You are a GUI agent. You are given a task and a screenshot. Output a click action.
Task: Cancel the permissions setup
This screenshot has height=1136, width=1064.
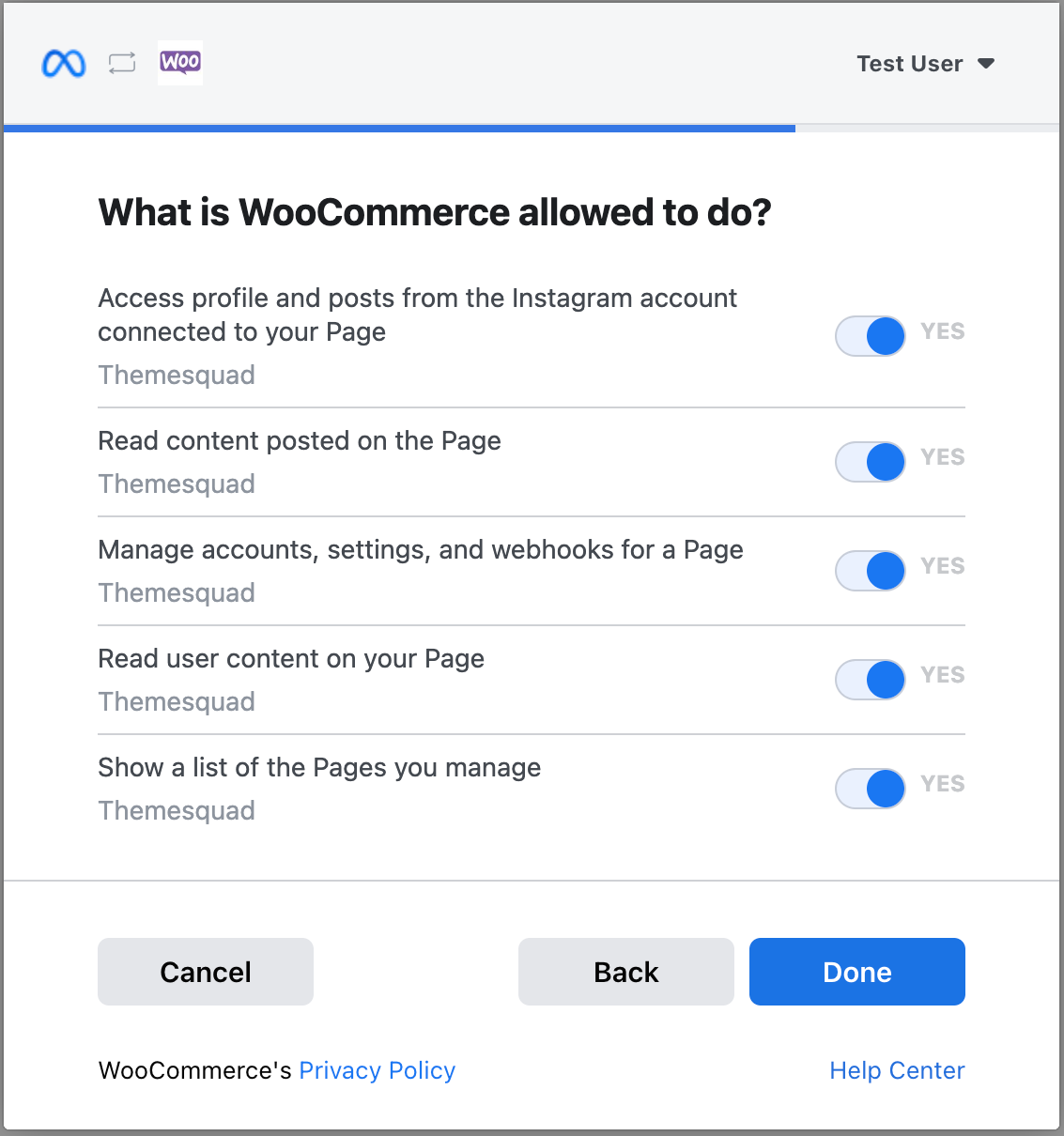[x=205, y=972]
